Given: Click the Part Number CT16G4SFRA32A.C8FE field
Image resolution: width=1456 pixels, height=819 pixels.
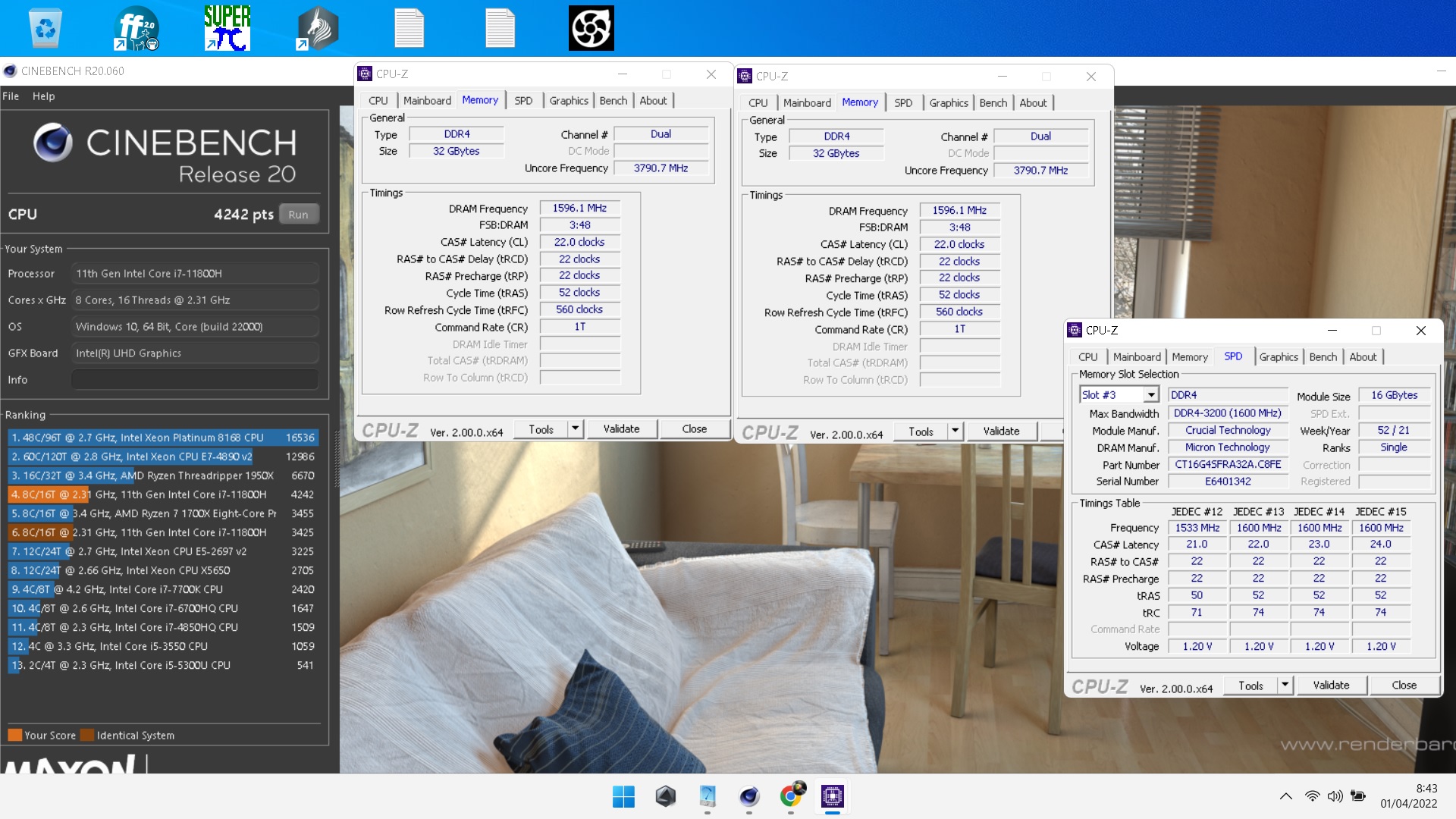Looking at the screenshot, I should [1228, 465].
